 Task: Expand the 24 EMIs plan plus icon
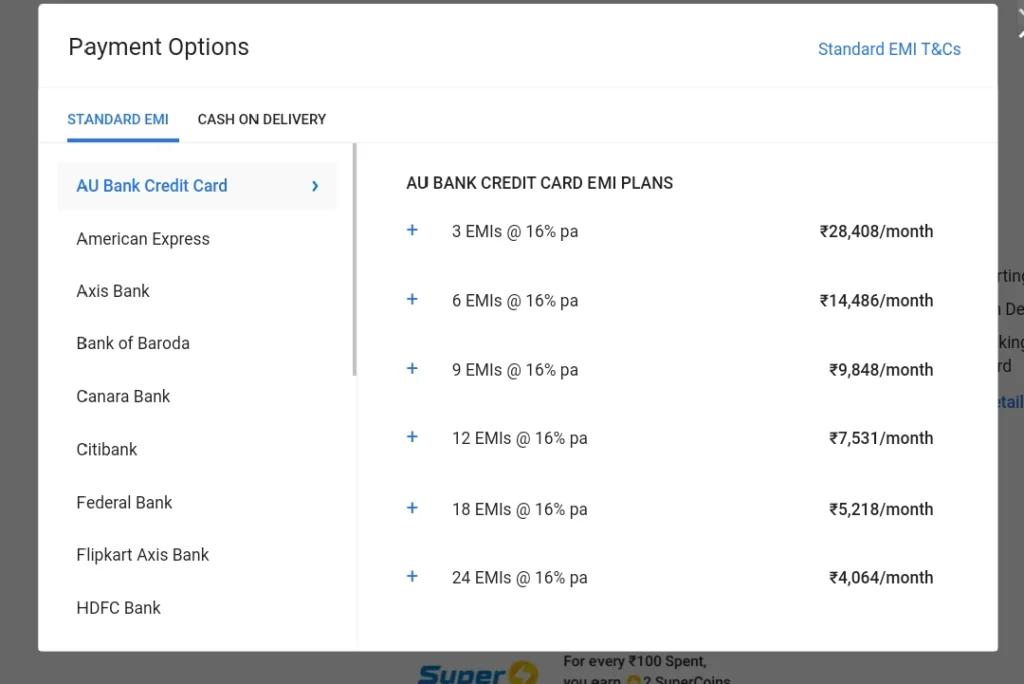tap(412, 576)
